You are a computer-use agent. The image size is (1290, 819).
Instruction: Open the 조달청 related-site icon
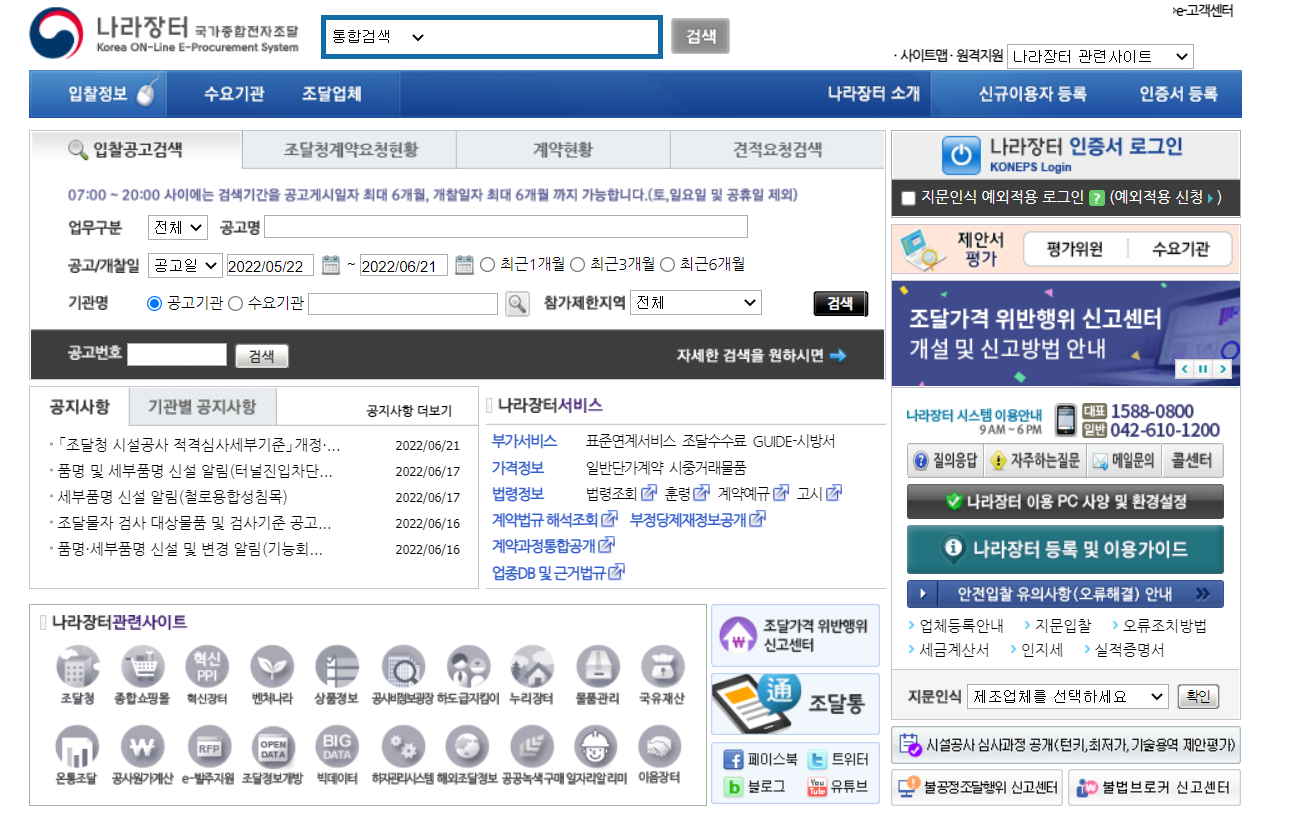coord(78,666)
